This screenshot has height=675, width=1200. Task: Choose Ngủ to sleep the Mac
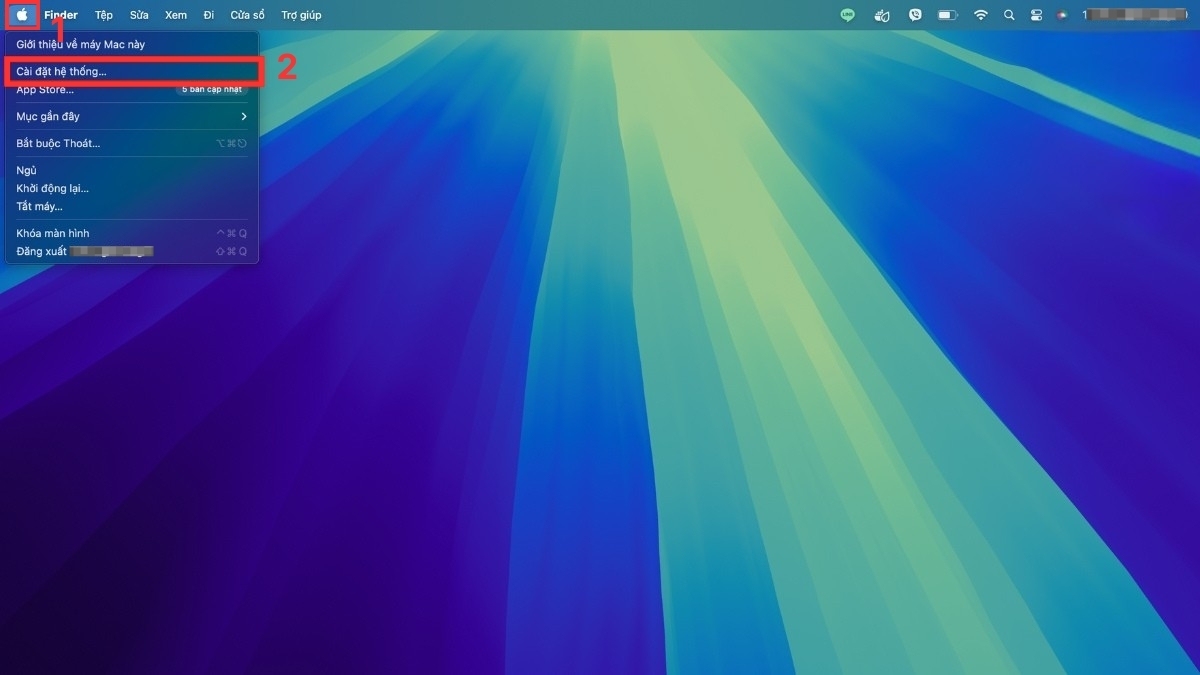point(132,171)
